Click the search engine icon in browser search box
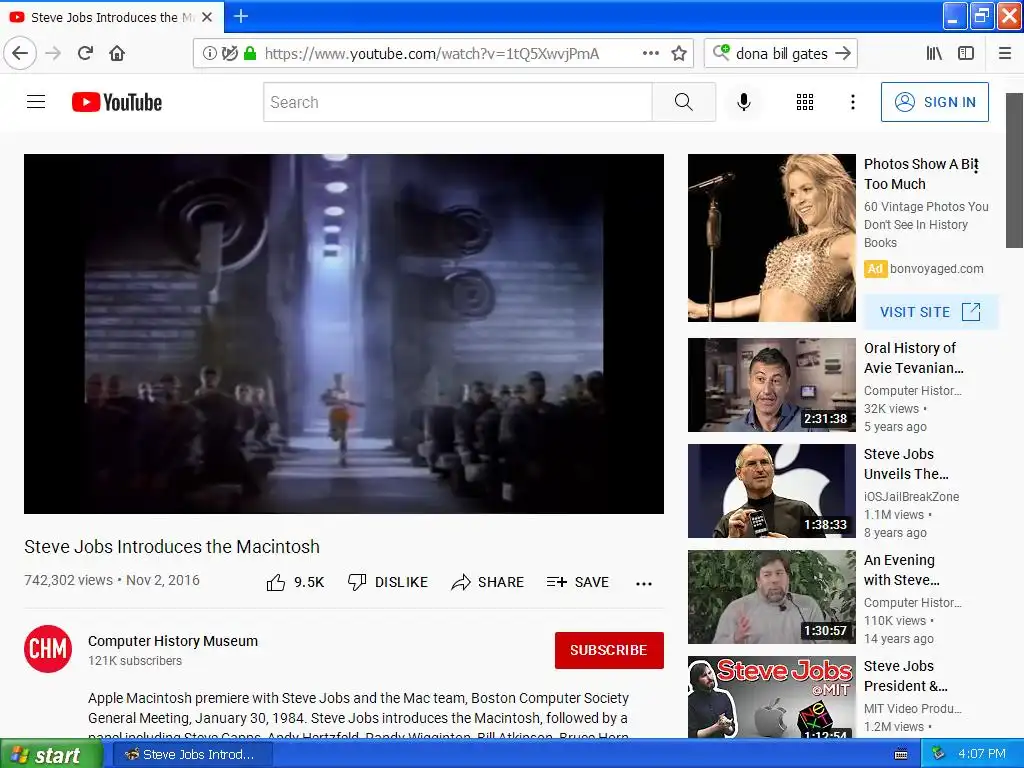 pos(721,52)
